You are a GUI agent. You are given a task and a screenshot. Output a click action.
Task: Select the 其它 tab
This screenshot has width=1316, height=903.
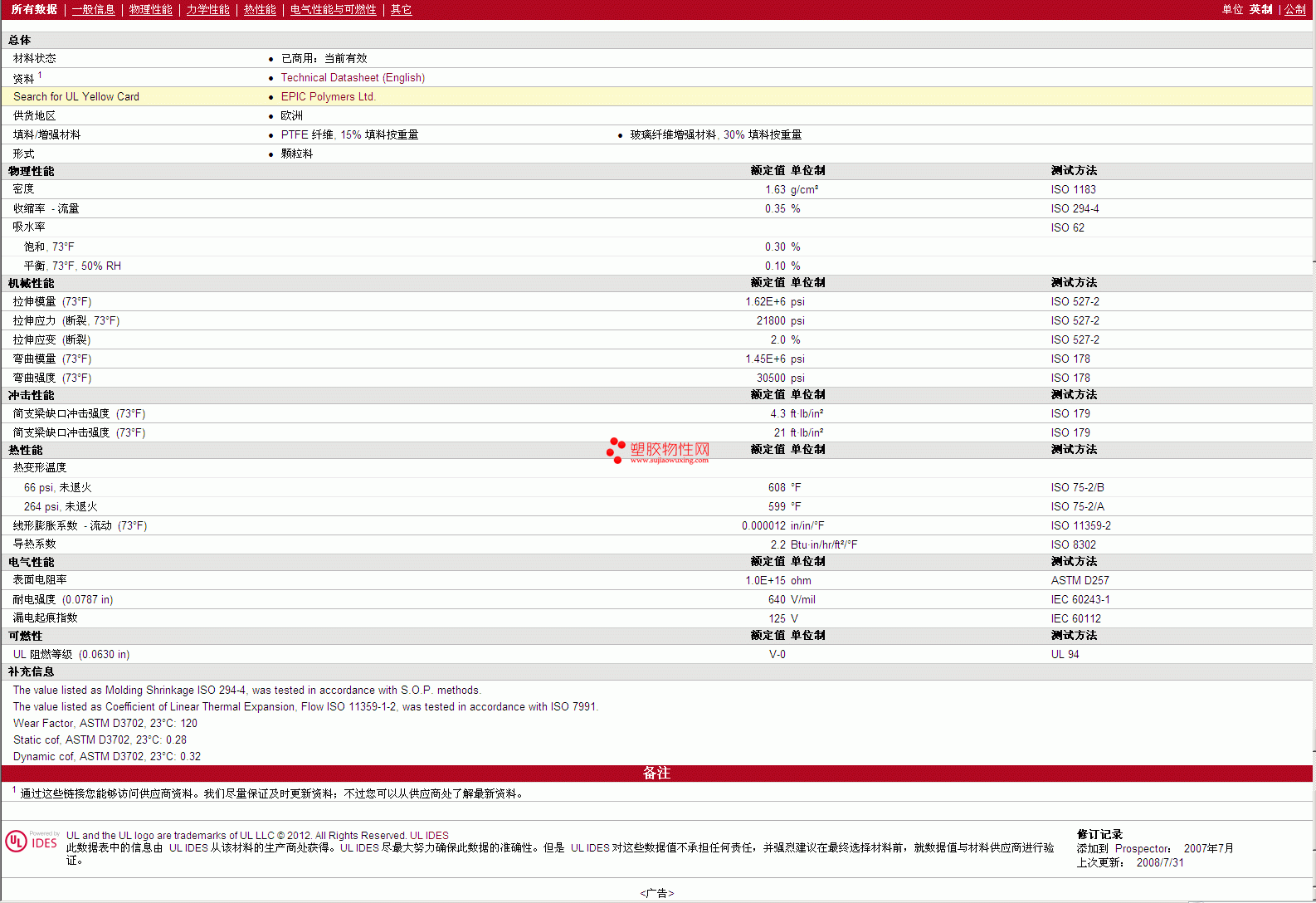(x=401, y=10)
